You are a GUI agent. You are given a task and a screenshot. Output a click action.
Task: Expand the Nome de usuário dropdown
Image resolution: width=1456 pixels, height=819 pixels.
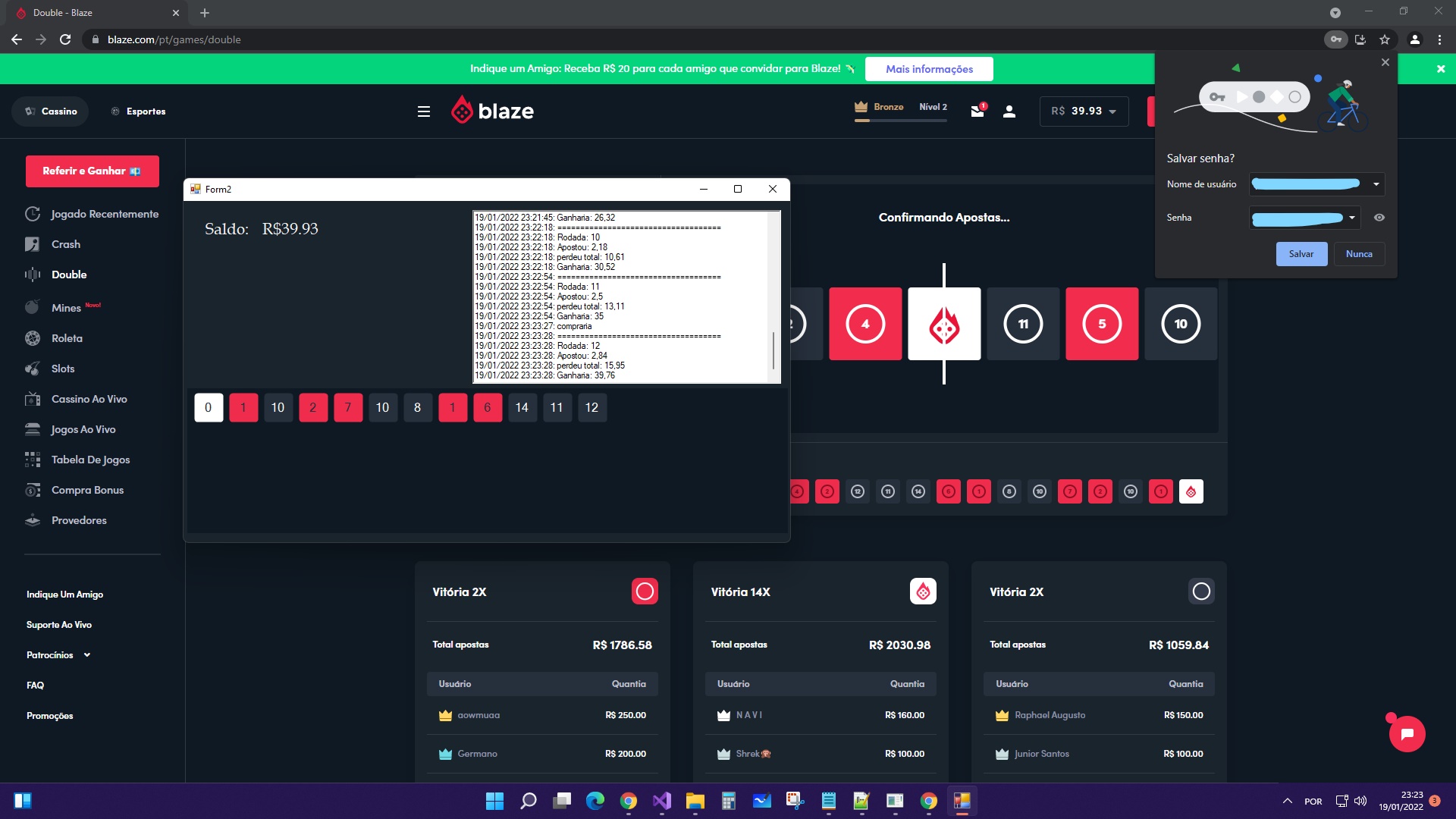1376,184
